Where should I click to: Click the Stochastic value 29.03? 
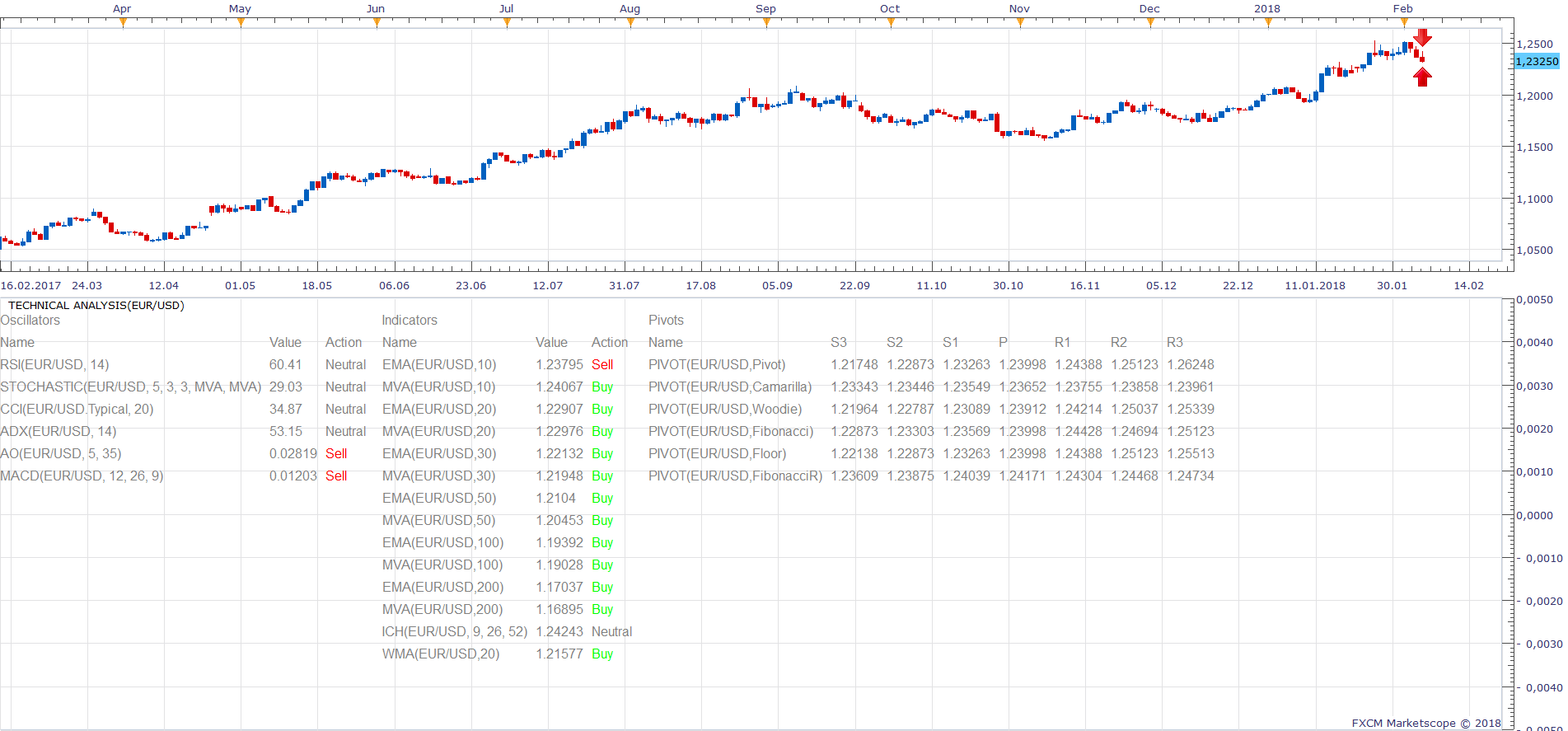(286, 387)
